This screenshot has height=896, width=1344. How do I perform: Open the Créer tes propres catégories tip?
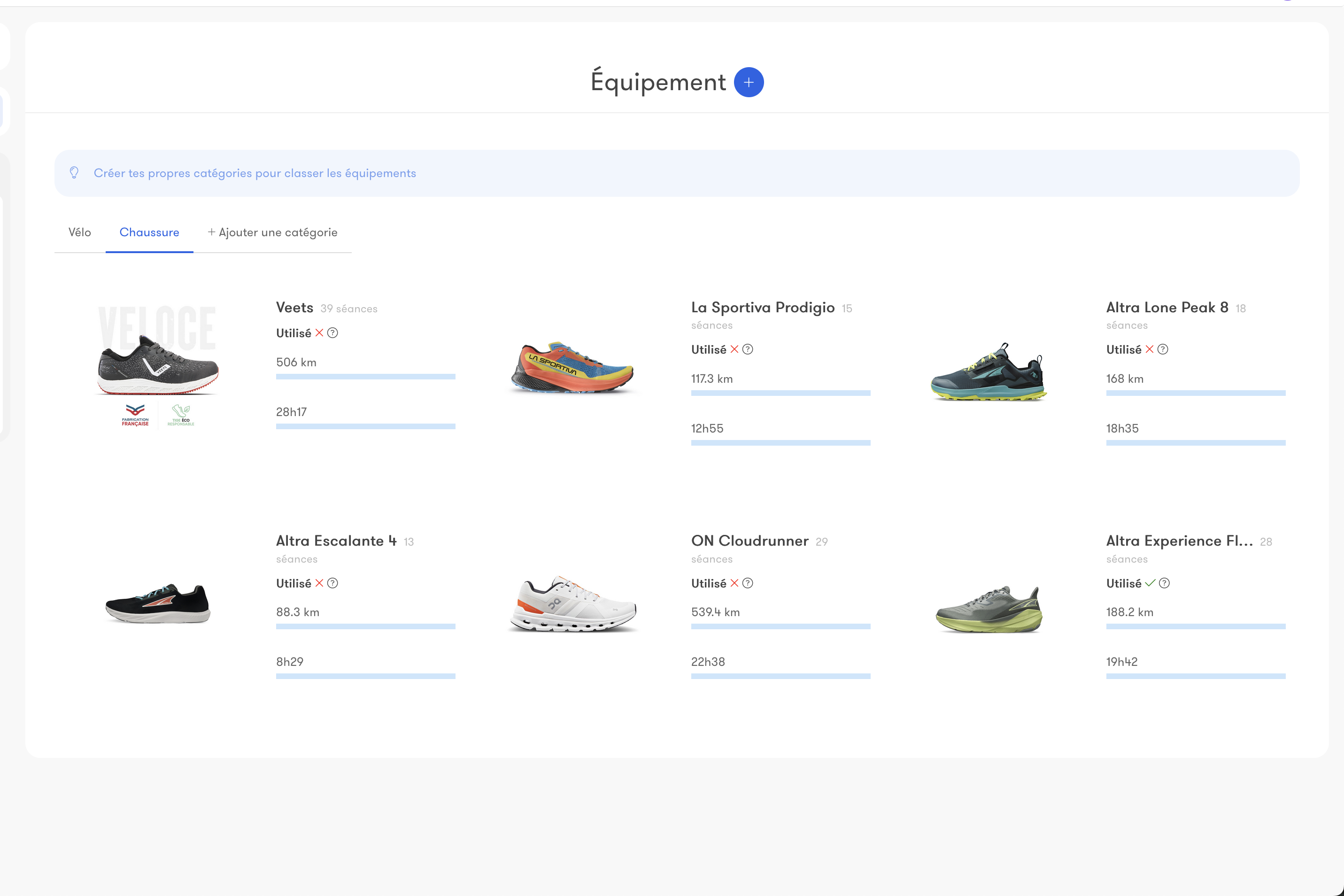[255, 173]
